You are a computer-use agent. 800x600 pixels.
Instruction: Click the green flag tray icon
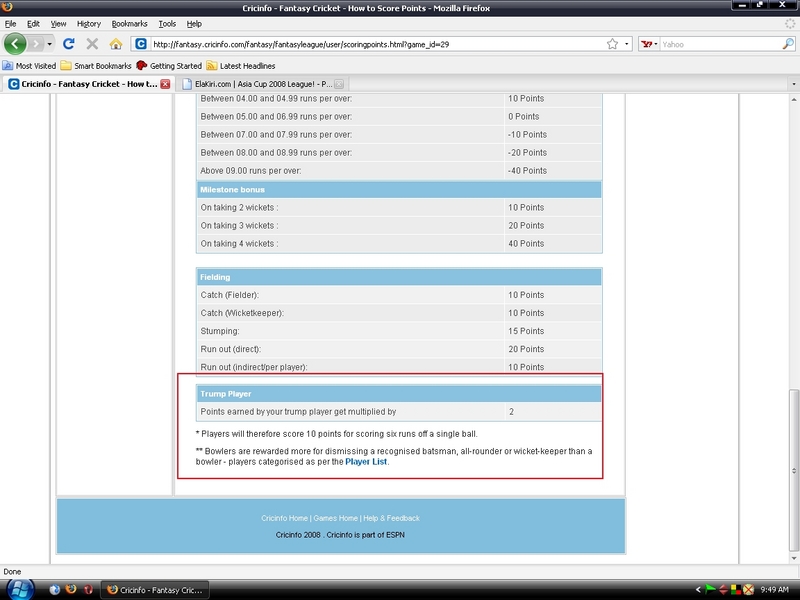click(x=710, y=590)
